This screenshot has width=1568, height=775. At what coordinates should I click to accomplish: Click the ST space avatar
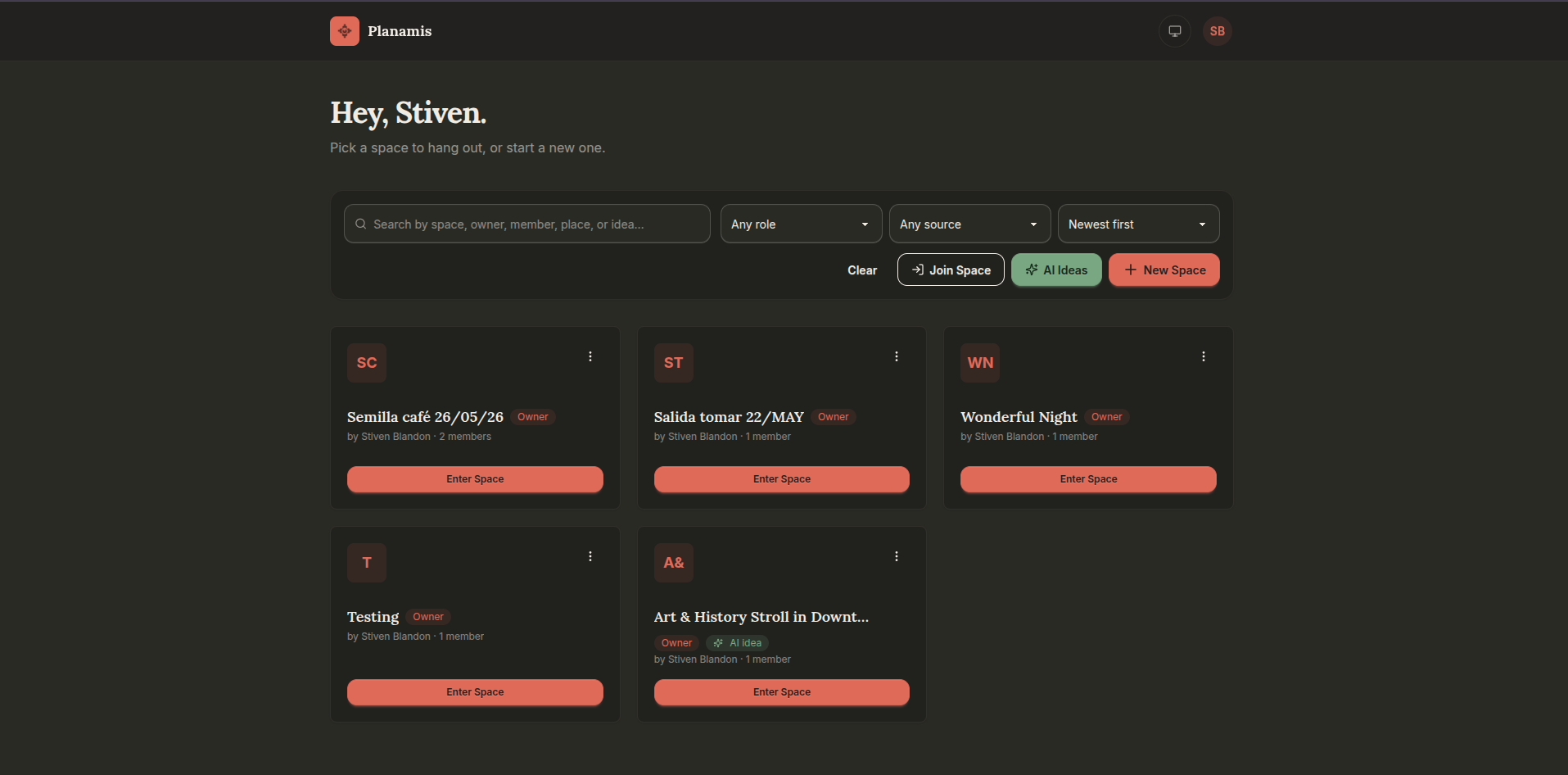point(673,363)
